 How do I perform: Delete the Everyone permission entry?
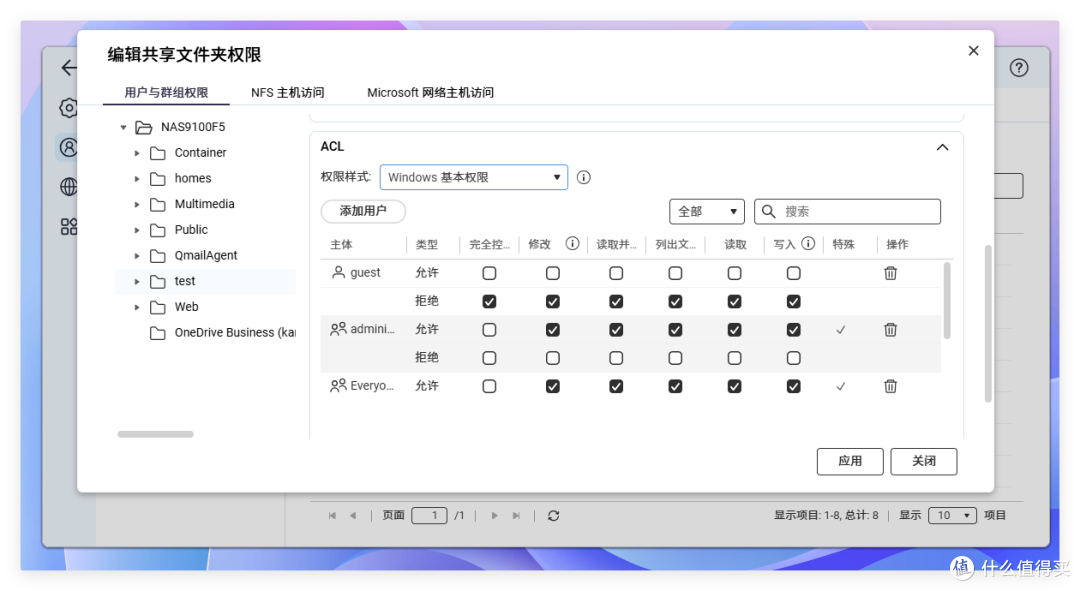click(891, 386)
